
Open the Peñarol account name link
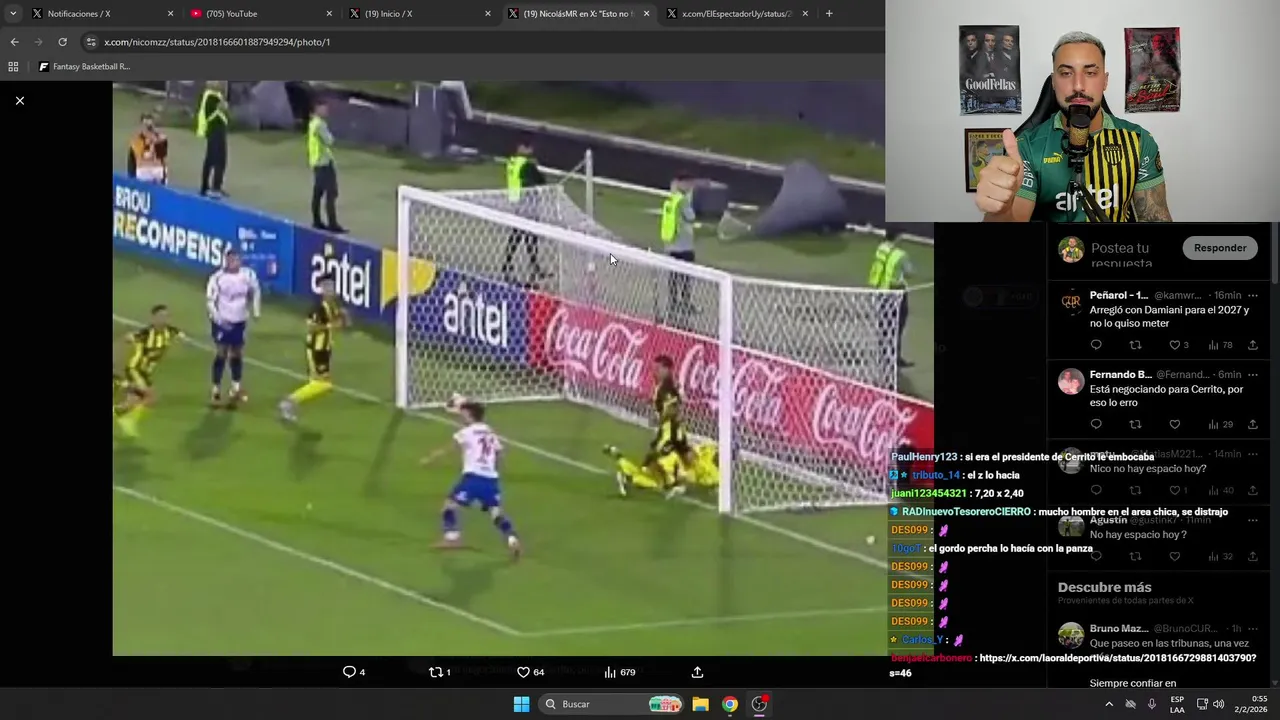tap(1119, 296)
